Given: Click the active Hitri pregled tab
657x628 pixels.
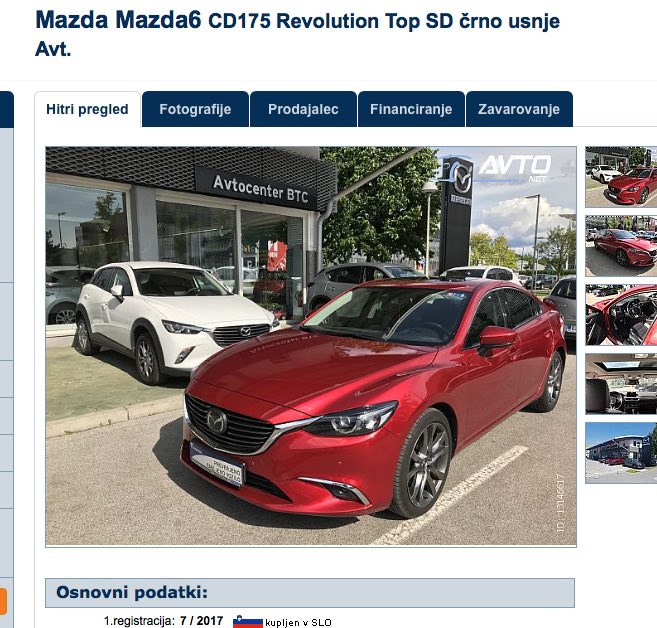Looking at the screenshot, I should click(87, 109).
